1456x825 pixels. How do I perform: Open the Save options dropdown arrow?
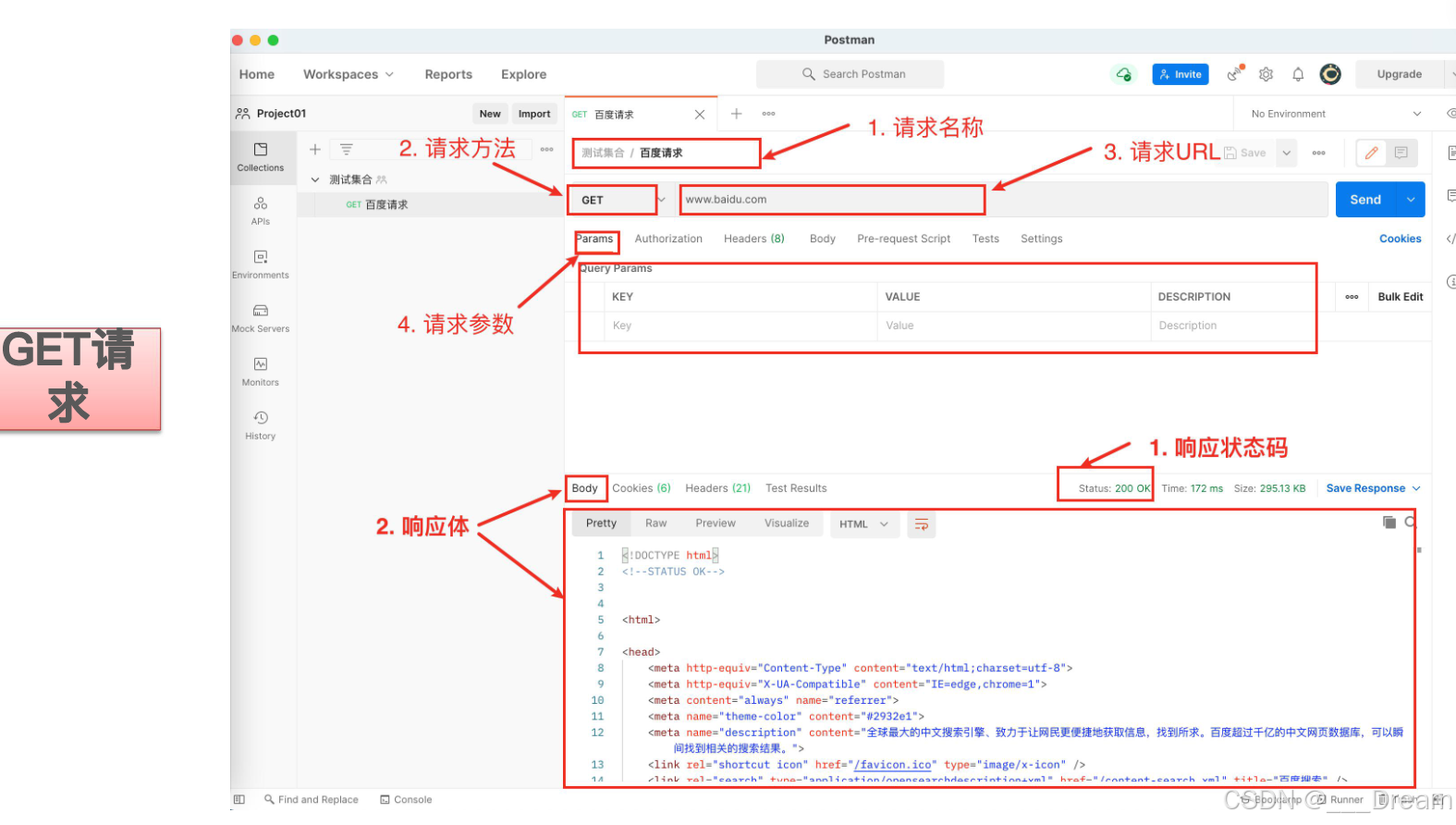(x=1287, y=153)
